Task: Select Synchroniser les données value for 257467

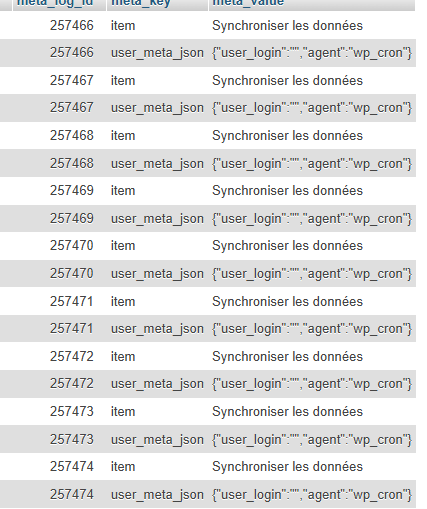Action: click(287, 81)
